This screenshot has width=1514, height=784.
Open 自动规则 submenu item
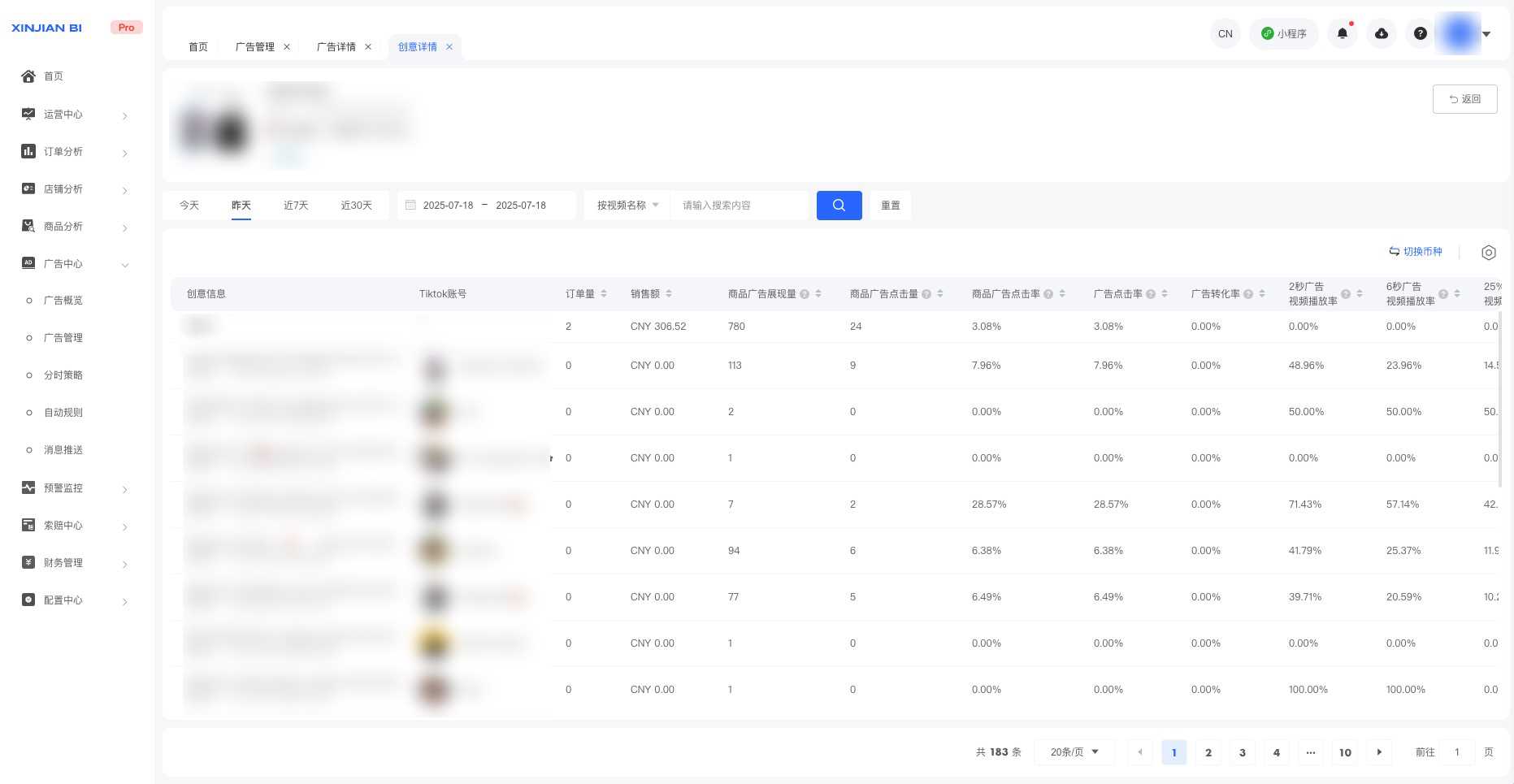(x=63, y=412)
